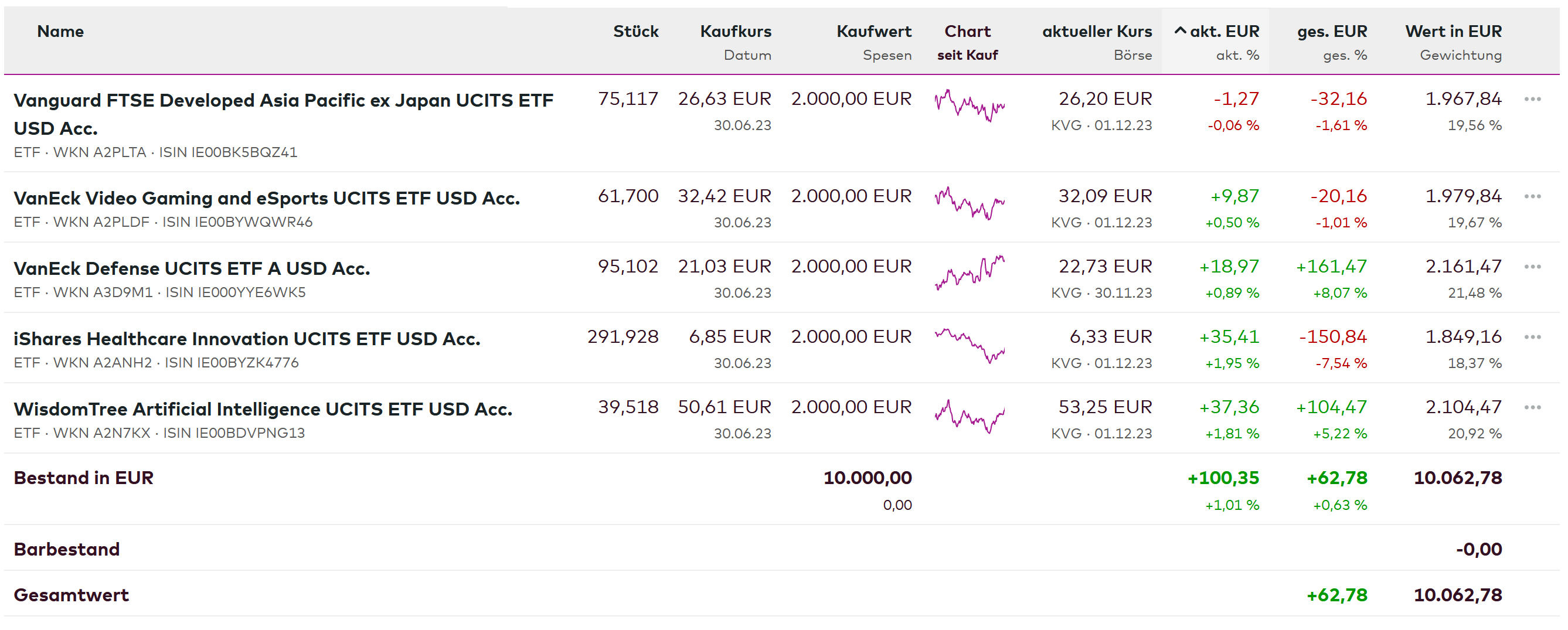Open sparkline chart for iShares Healthcare Innovation
Screen dimensions: 1568x630
click(x=970, y=345)
